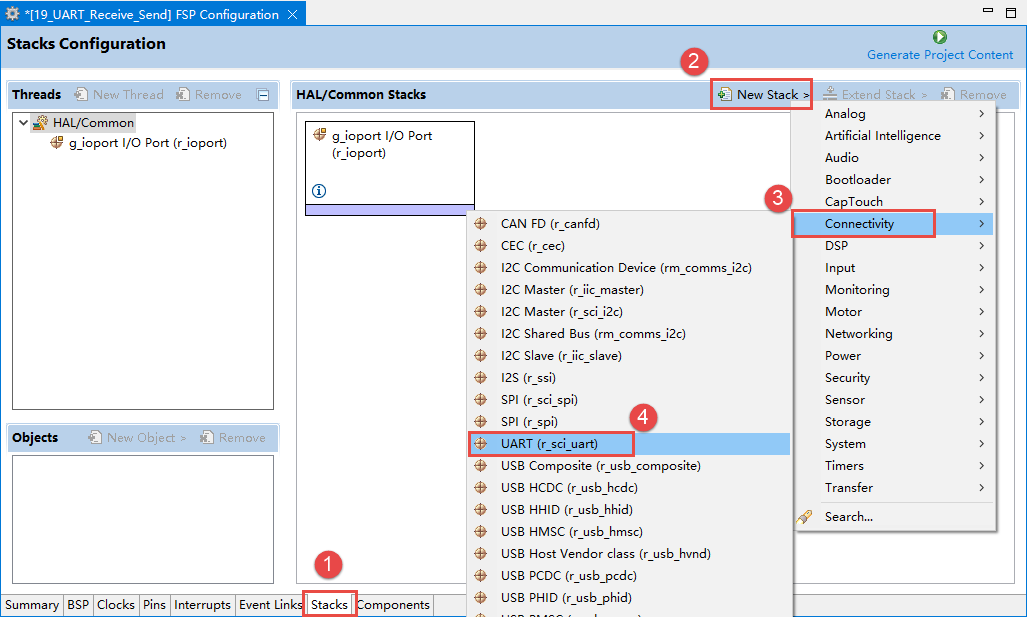Click the module icon beside SPI (r_spi)
Viewport: 1027px width, 617px height.
(481, 422)
